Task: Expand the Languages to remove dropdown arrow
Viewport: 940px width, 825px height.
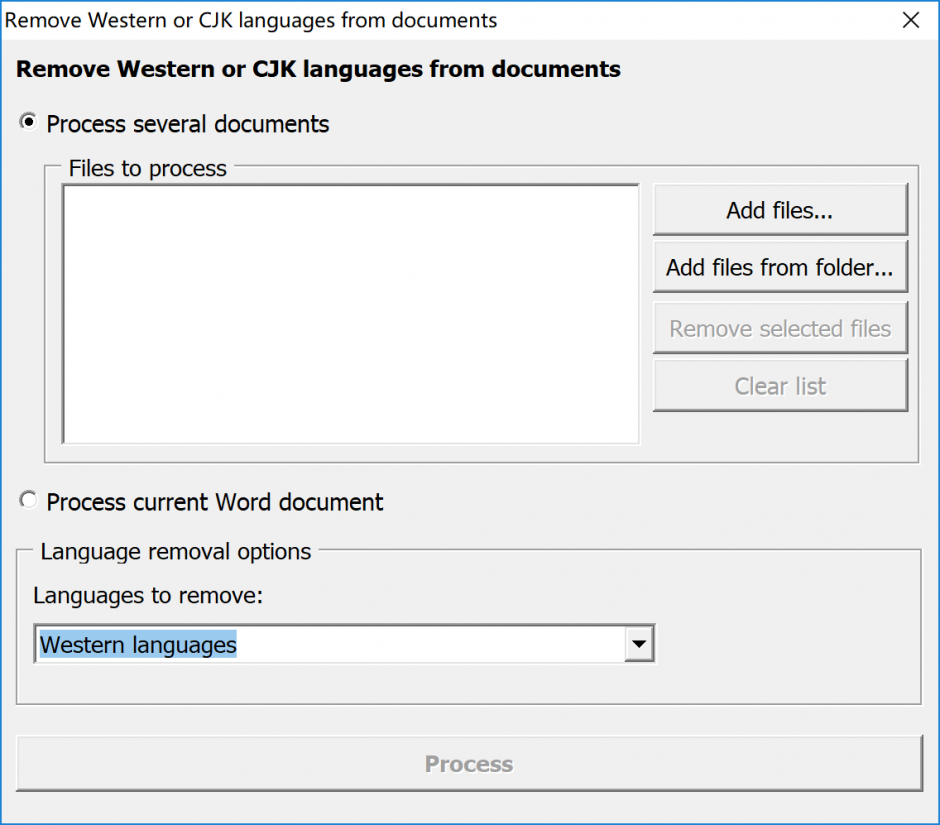Action: tap(638, 646)
